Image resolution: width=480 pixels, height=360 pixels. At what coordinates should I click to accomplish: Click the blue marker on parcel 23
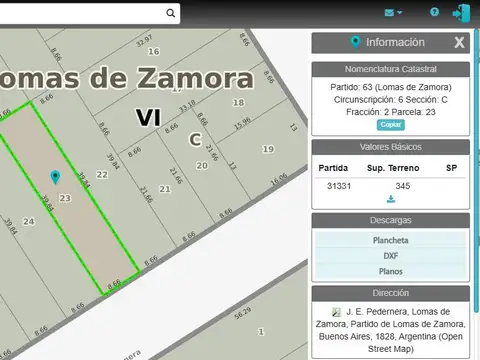[55, 177]
